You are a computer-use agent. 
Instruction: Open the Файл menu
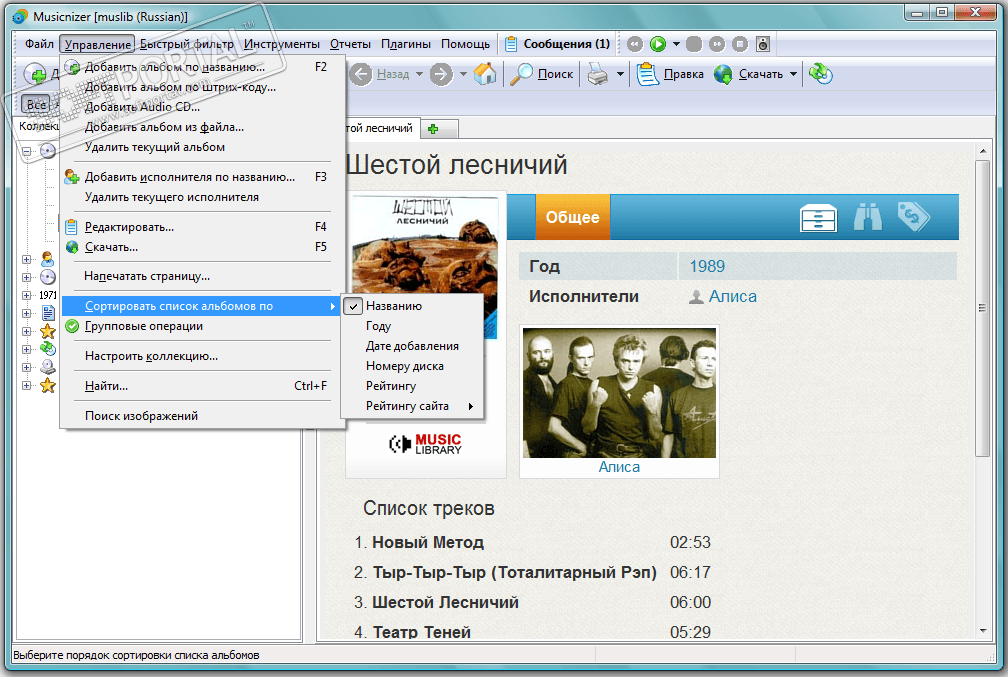(x=39, y=44)
